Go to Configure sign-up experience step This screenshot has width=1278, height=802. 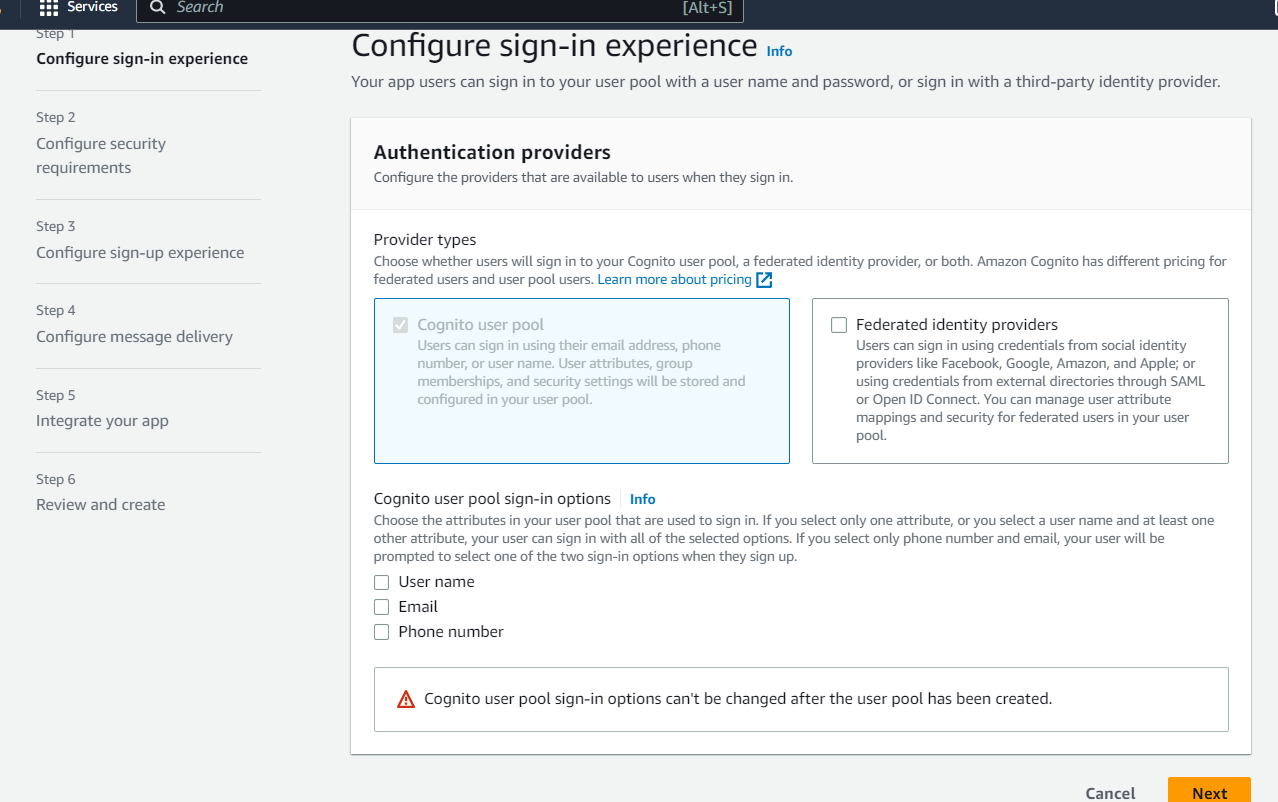(x=140, y=253)
